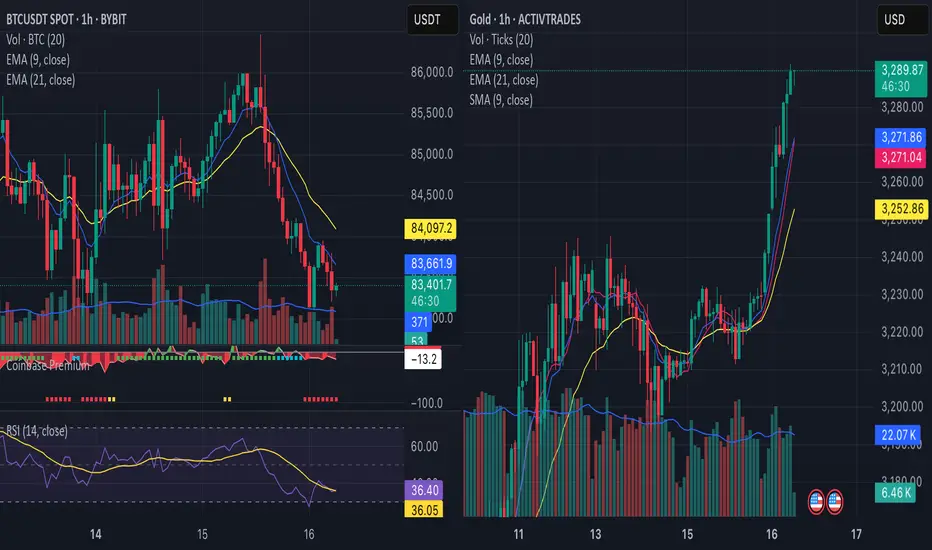Open the BTCUSDT SPOT symbol title
The width and height of the screenshot is (932, 550).
(x=66, y=20)
